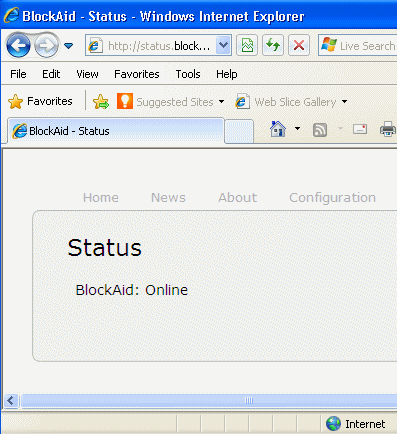This screenshot has height=434, width=397.
Task: Open the Edit menu
Action: tap(51, 74)
